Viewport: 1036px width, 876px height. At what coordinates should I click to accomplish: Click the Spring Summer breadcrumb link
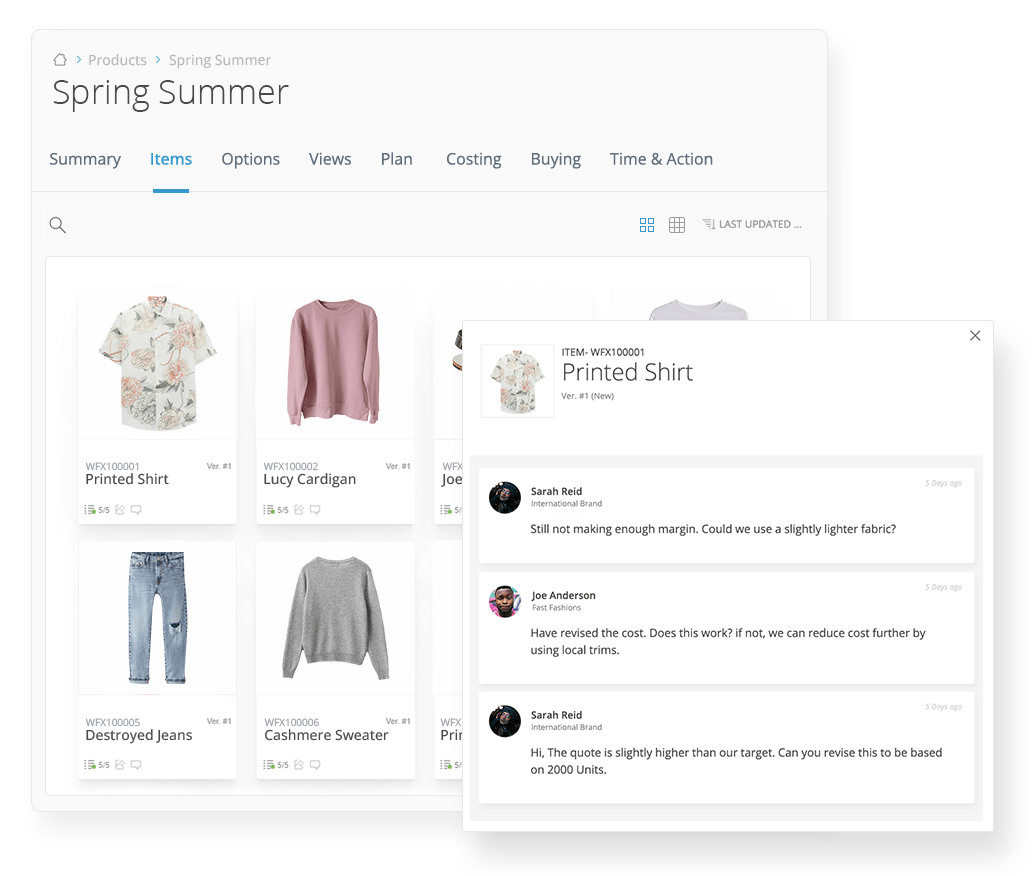pyautogui.click(x=219, y=60)
